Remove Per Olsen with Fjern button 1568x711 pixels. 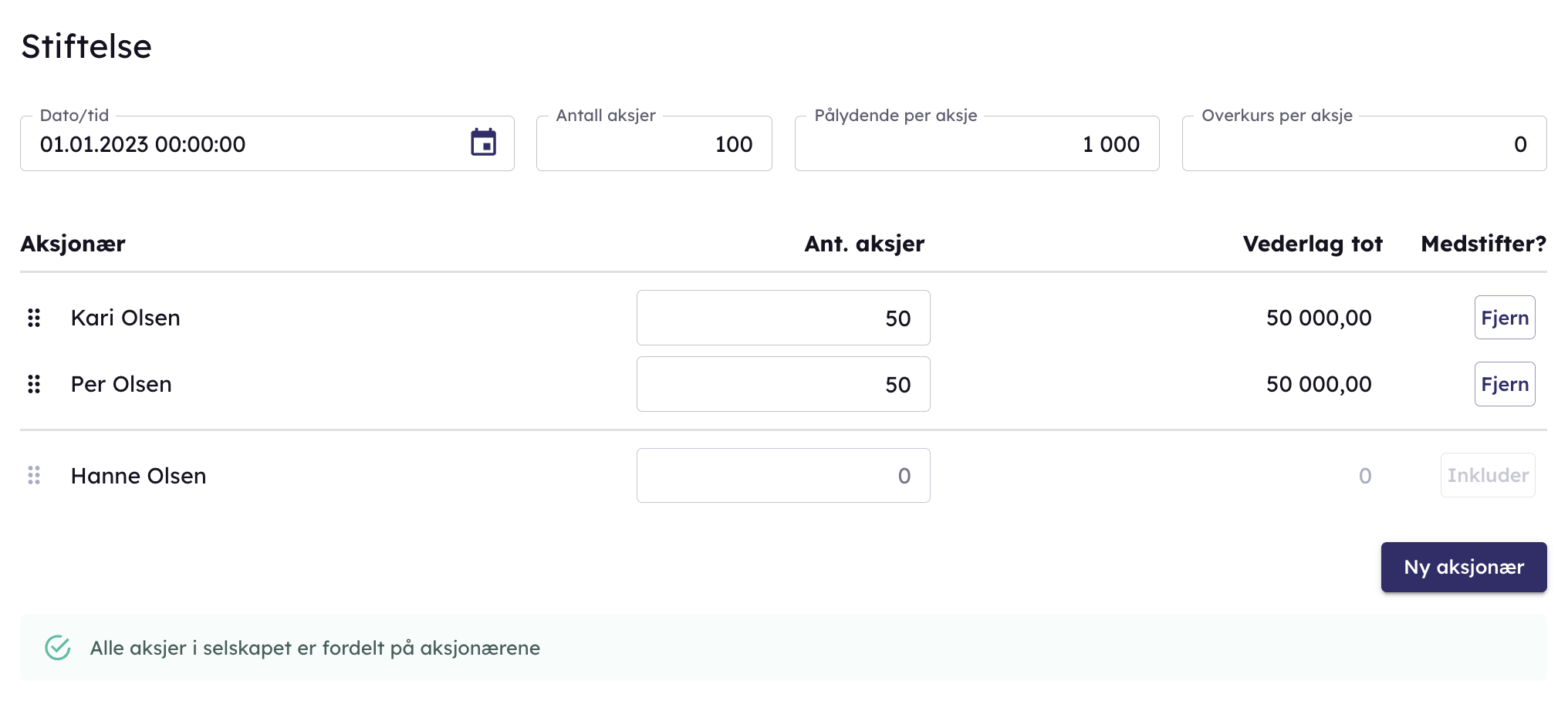[x=1504, y=384]
